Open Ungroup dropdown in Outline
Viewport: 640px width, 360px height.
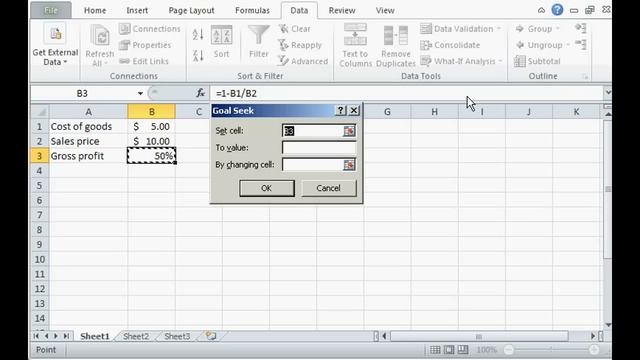[x=542, y=45]
